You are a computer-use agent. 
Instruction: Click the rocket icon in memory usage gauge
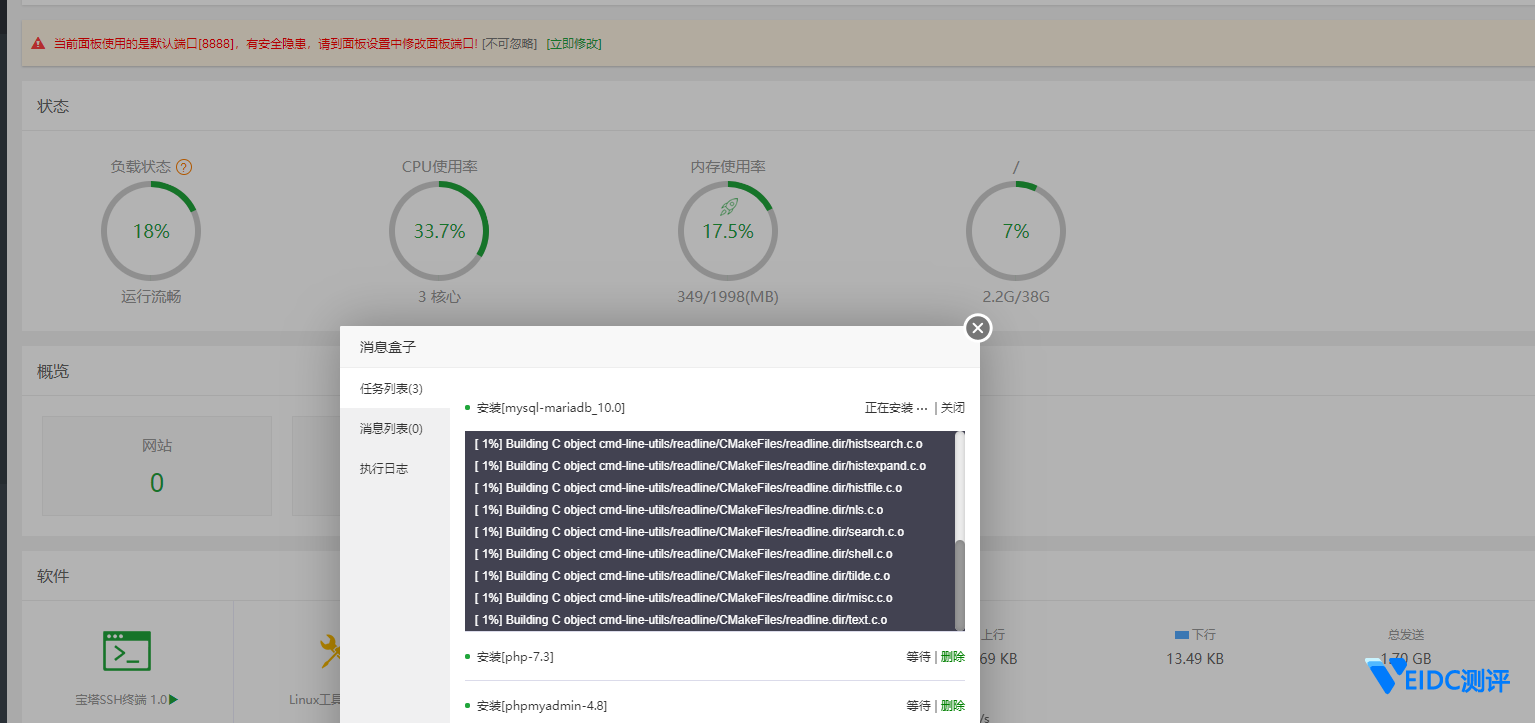pos(728,207)
